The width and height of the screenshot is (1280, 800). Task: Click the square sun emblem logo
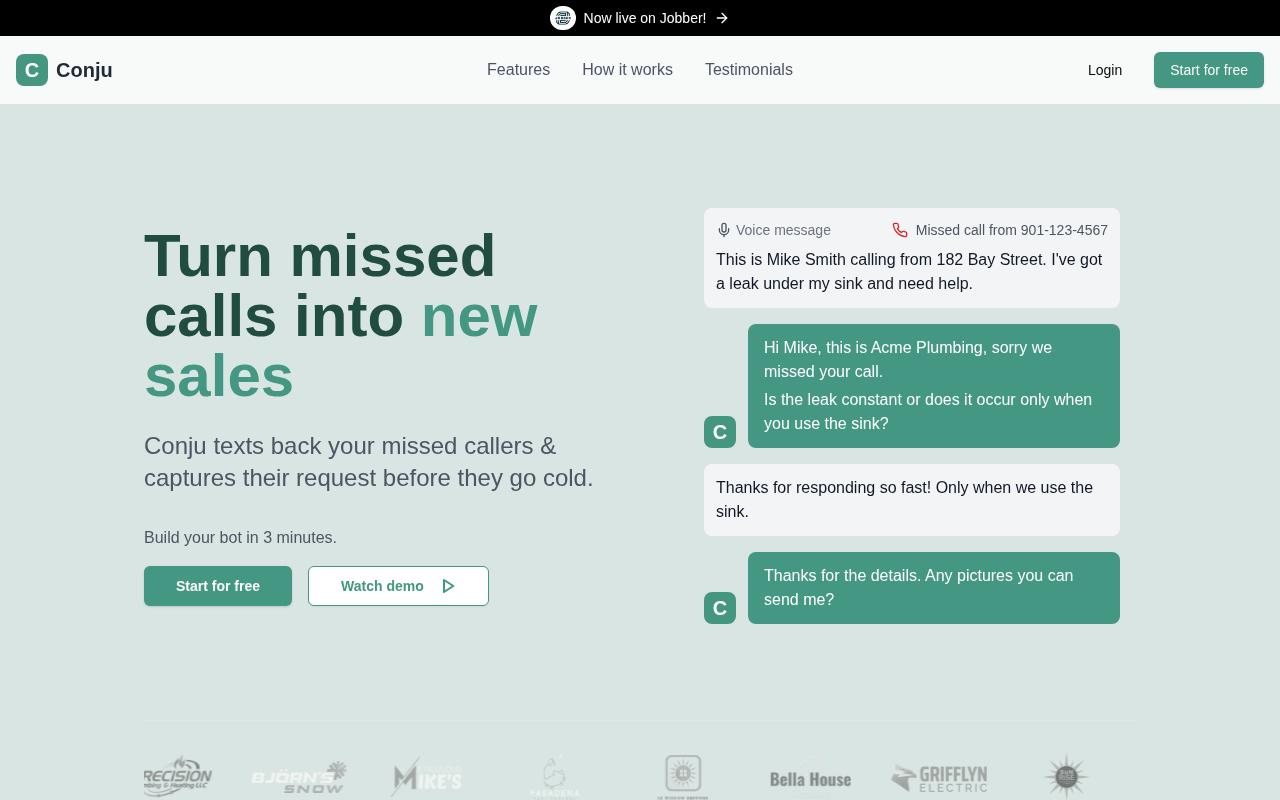pyautogui.click(x=683, y=777)
